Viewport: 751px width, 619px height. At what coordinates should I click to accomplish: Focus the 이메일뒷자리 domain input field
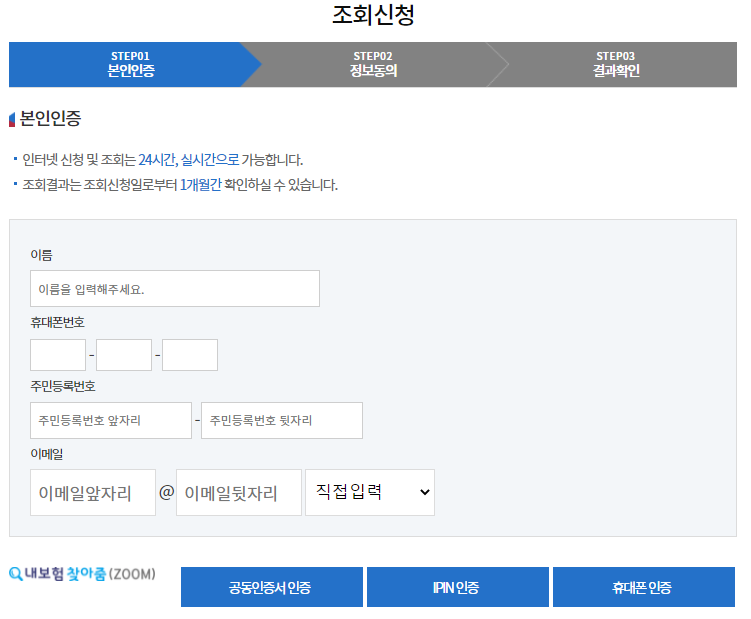coord(239,493)
